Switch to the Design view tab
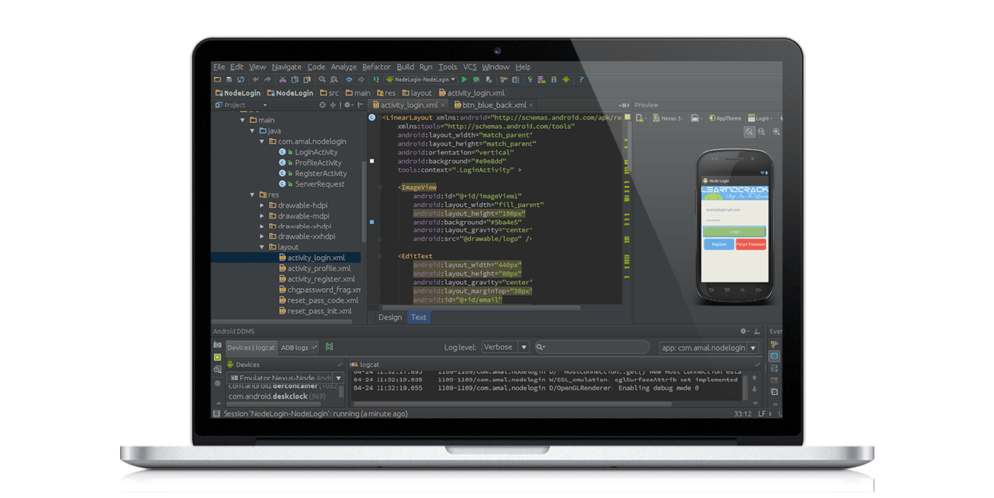994x498 pixels. coord(390,317)
